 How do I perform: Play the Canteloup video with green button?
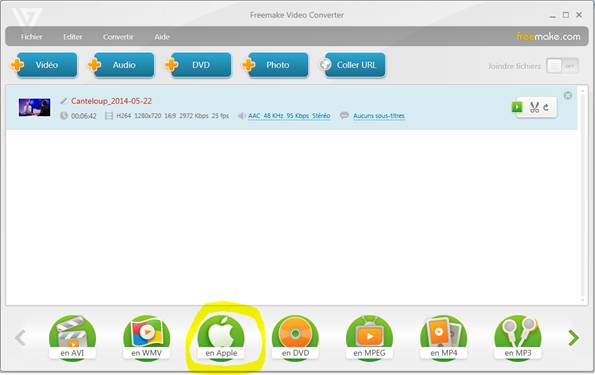(x=517, y=107)
